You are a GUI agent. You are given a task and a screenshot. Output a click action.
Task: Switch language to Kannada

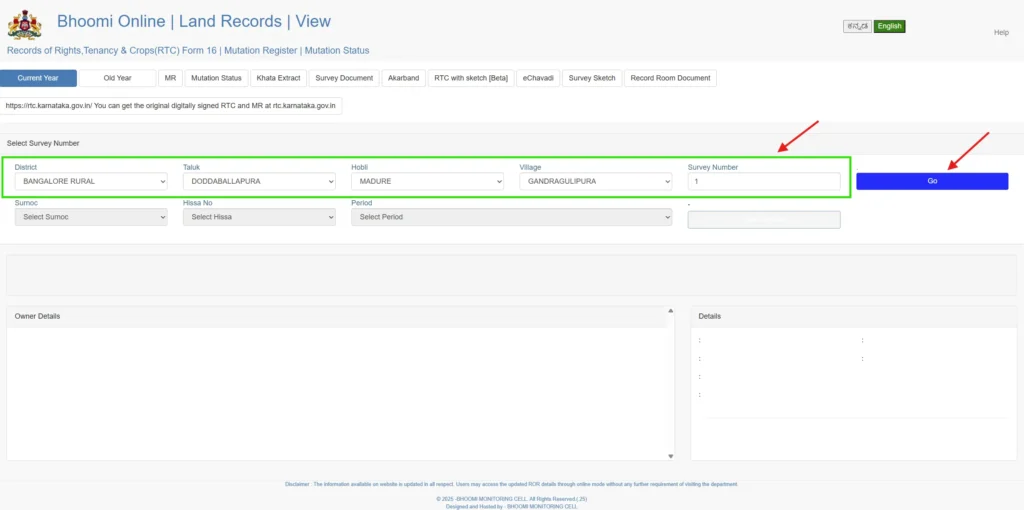coord(857,27)
